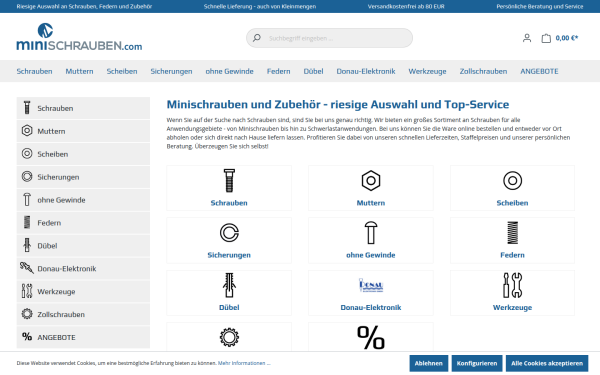
Task: Click the user account icon
Action: [527, 38]
